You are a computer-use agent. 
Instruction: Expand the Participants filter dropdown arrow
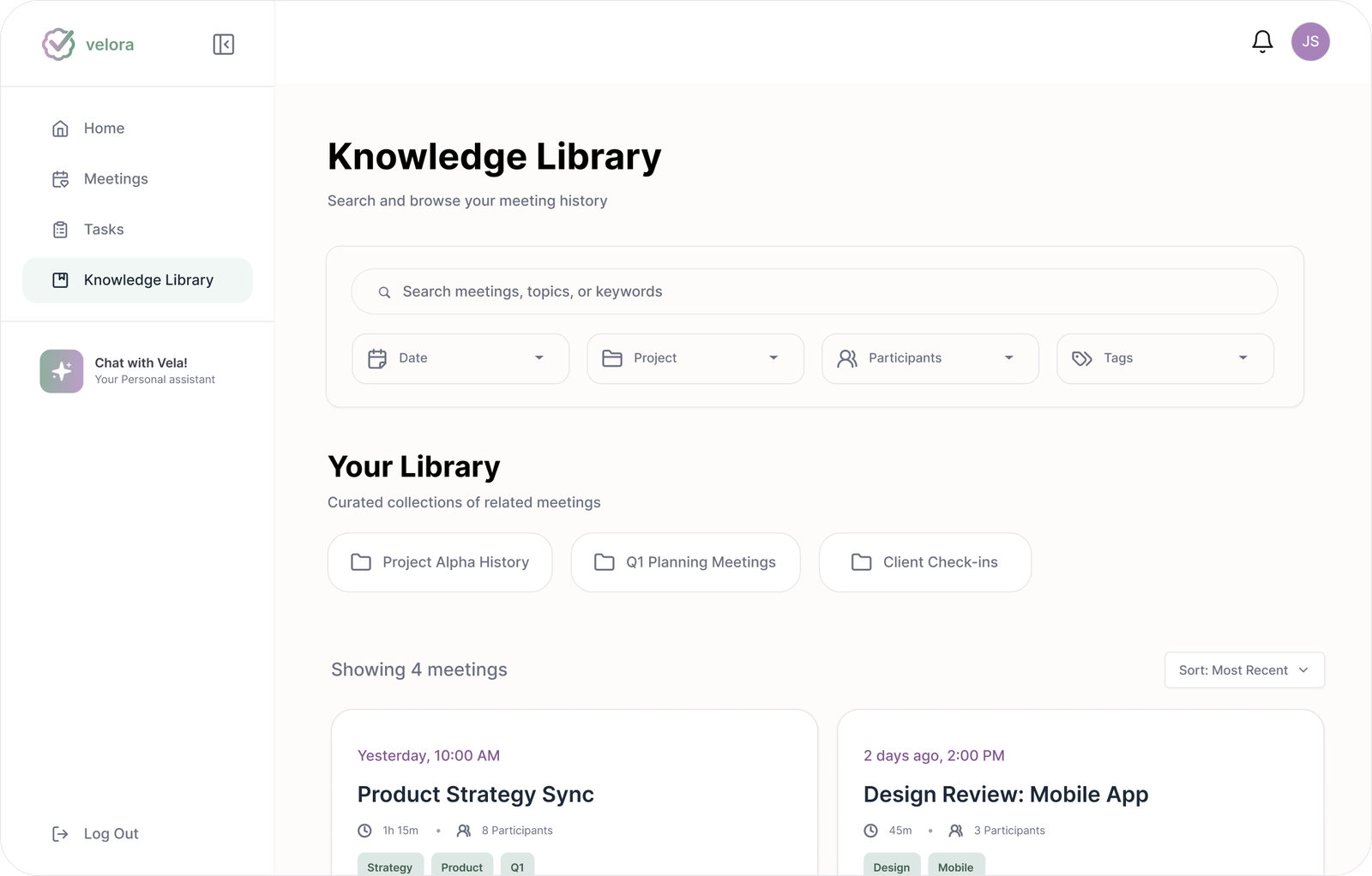1008,358
